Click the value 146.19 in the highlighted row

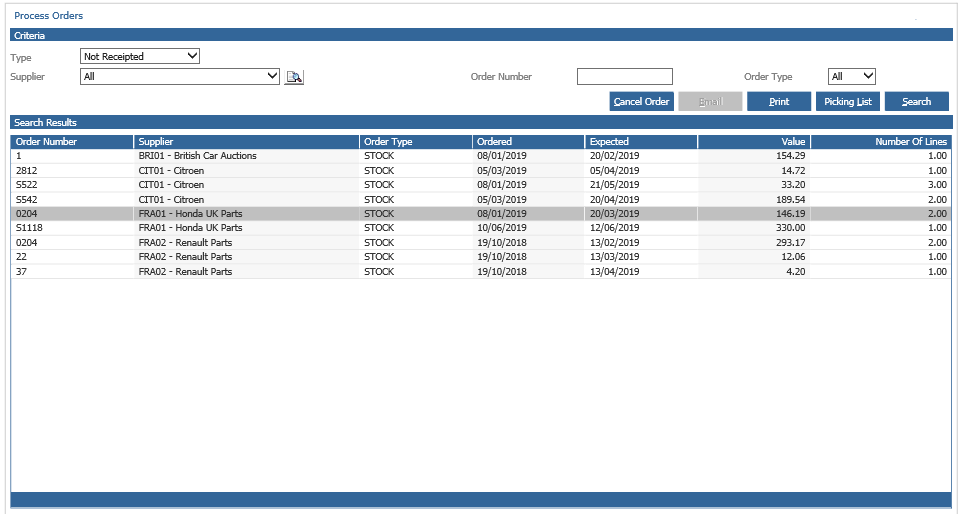791,214
